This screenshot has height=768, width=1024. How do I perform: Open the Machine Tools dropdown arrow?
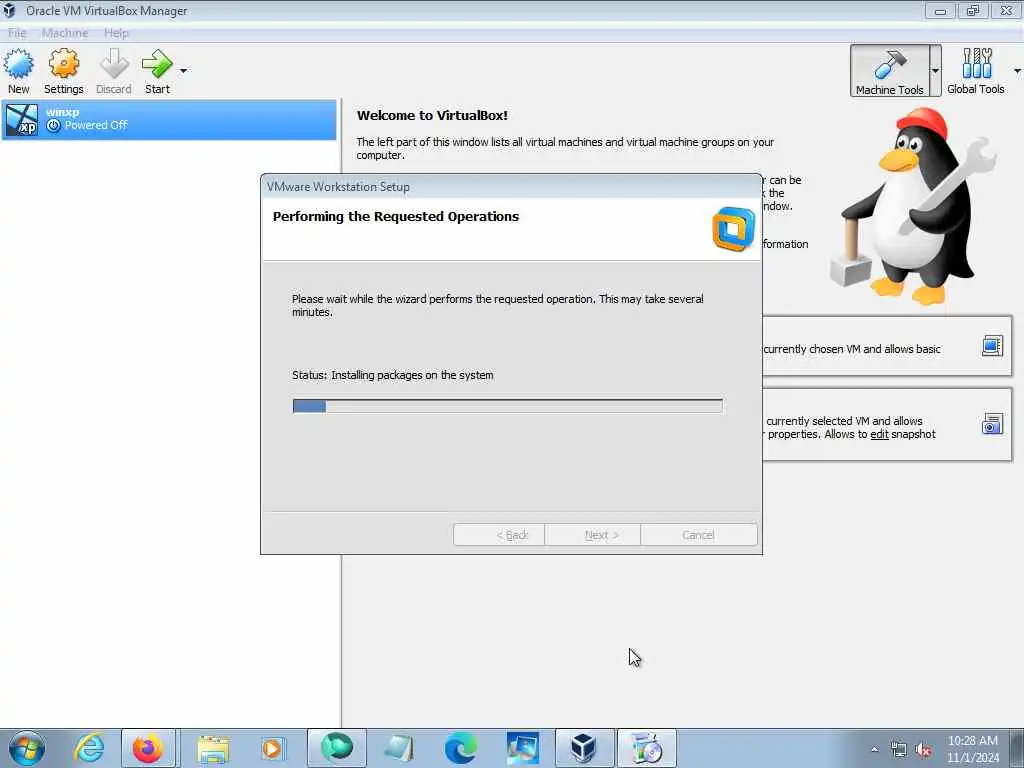click(935, 71)
